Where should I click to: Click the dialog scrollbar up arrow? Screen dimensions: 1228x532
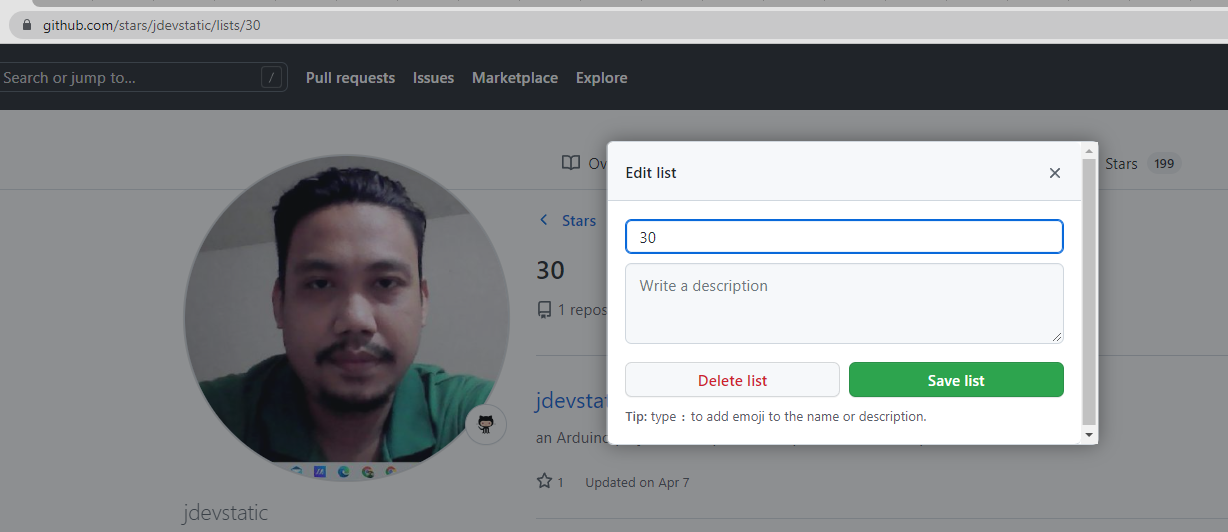1090,150
